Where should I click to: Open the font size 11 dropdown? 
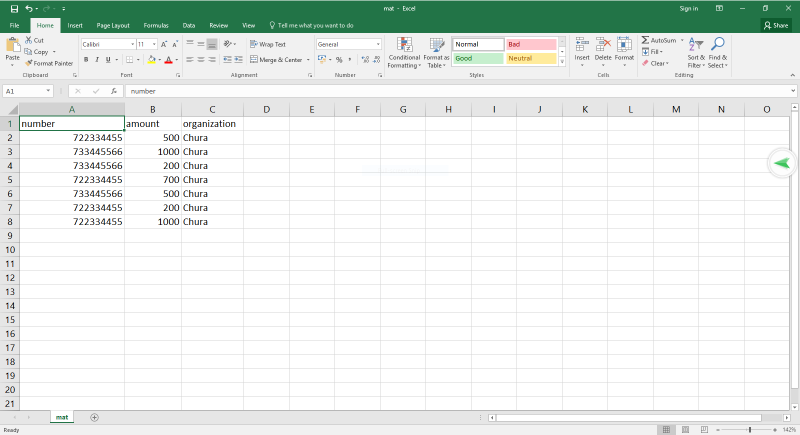[x=154, y=44]
